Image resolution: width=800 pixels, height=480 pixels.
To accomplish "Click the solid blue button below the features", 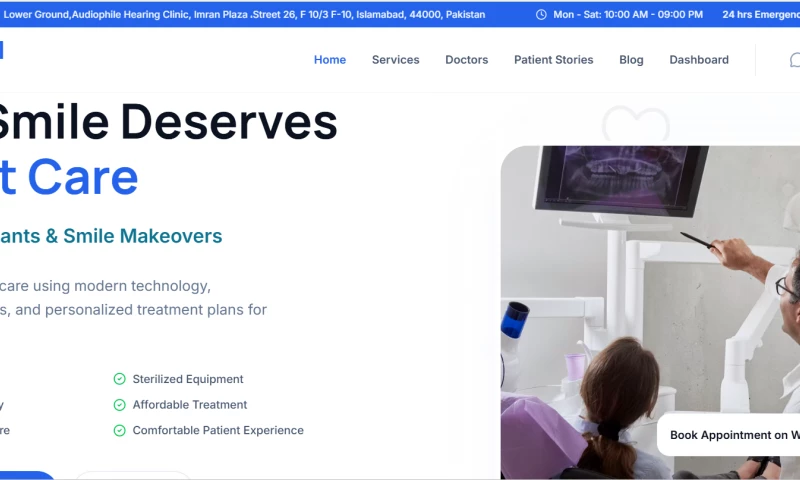I will pyautogui.click(x=27, y=475).
